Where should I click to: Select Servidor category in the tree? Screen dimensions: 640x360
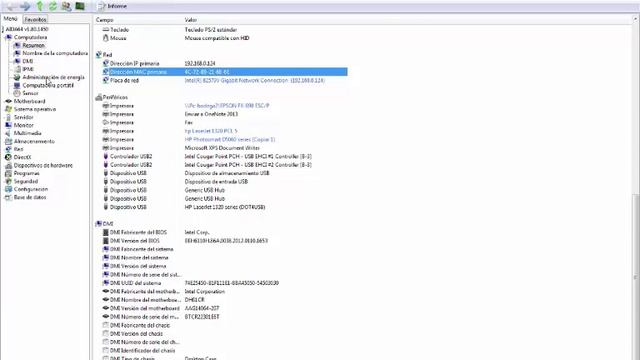click(x=23, y=117)
